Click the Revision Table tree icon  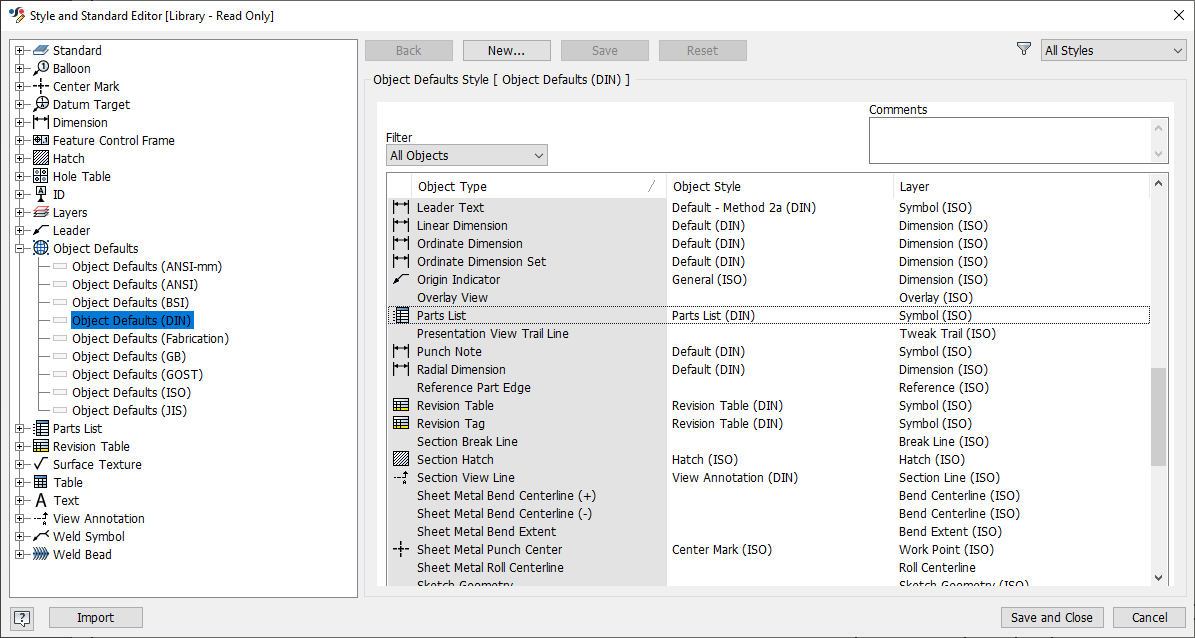point(41,447)
